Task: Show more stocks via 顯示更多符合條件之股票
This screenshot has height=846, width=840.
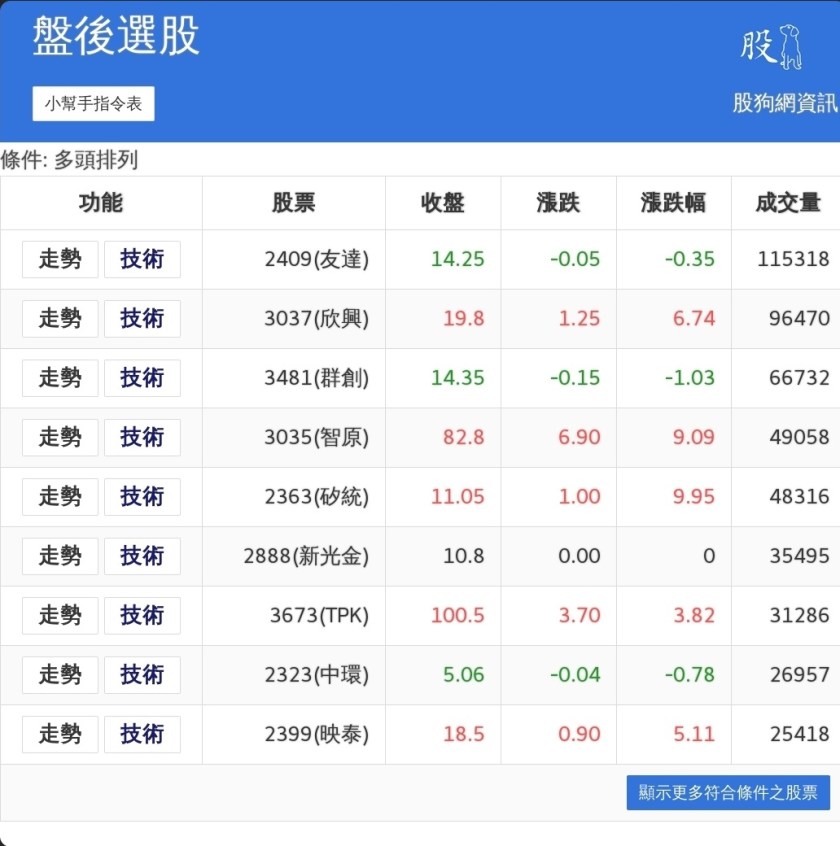Action: pos(728,793)
